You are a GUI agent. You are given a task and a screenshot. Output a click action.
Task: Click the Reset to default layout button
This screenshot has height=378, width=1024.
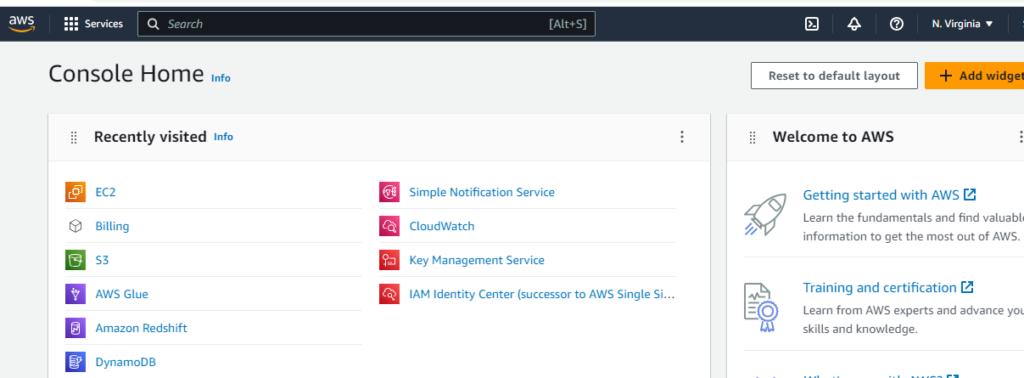[x=834, y=76]
